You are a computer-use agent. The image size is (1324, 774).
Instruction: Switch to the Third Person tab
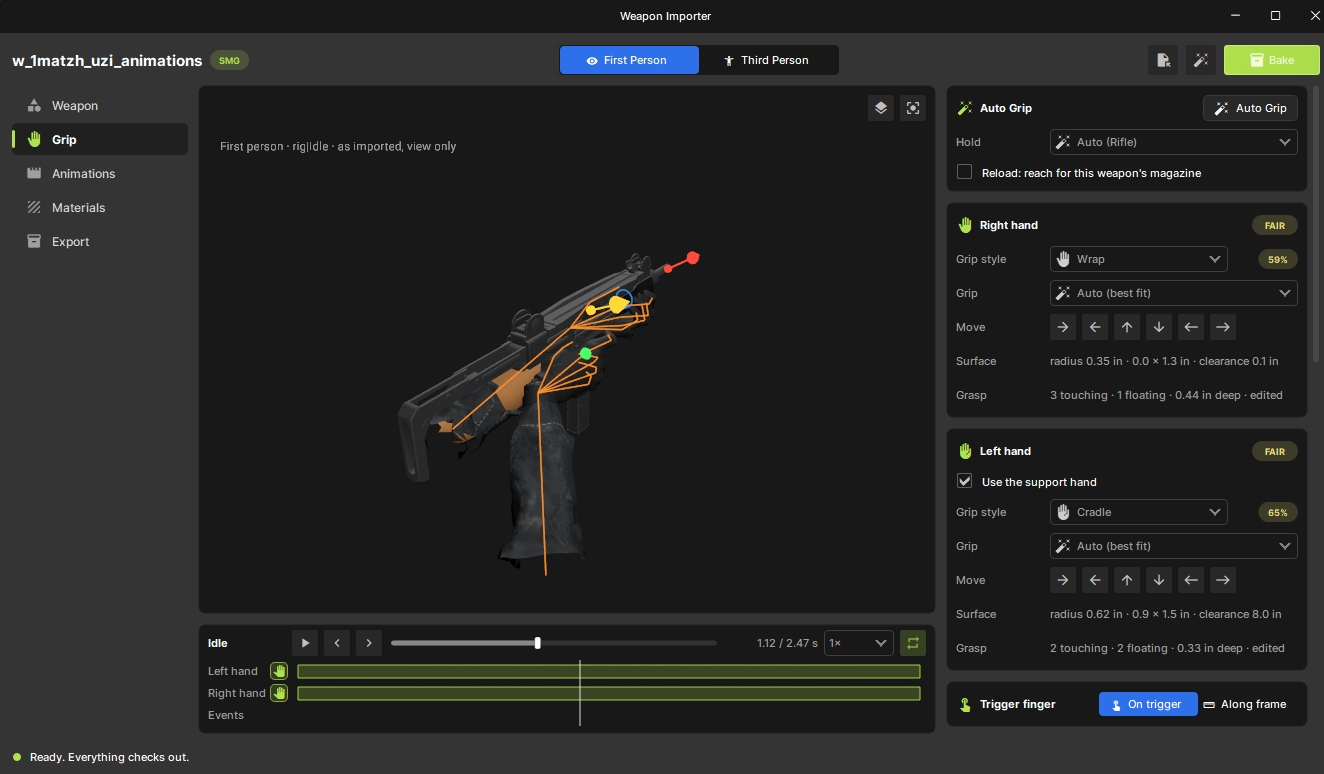coord(767,60)
